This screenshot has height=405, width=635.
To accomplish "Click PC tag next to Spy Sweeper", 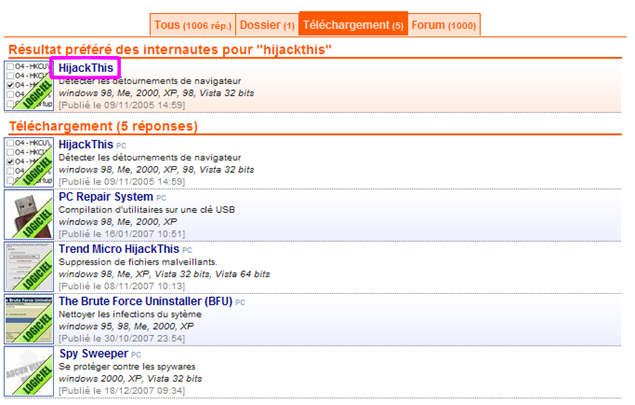I will pyautogui.click(x=136, y=355).
